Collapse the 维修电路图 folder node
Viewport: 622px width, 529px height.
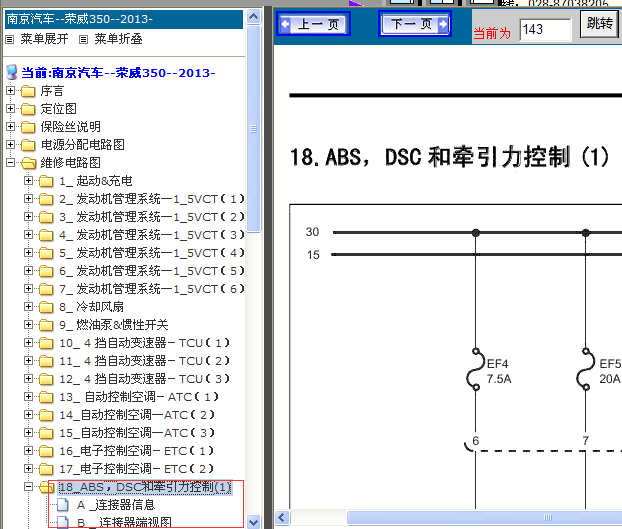11,162
